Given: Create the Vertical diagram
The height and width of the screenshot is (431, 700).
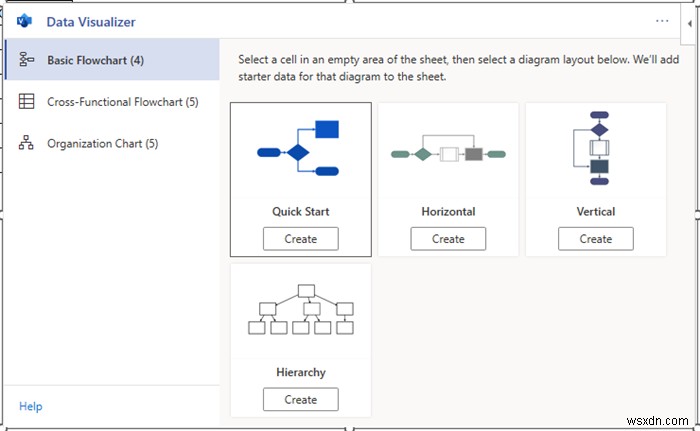Looking at the screenshot, I should coord(596,239).
